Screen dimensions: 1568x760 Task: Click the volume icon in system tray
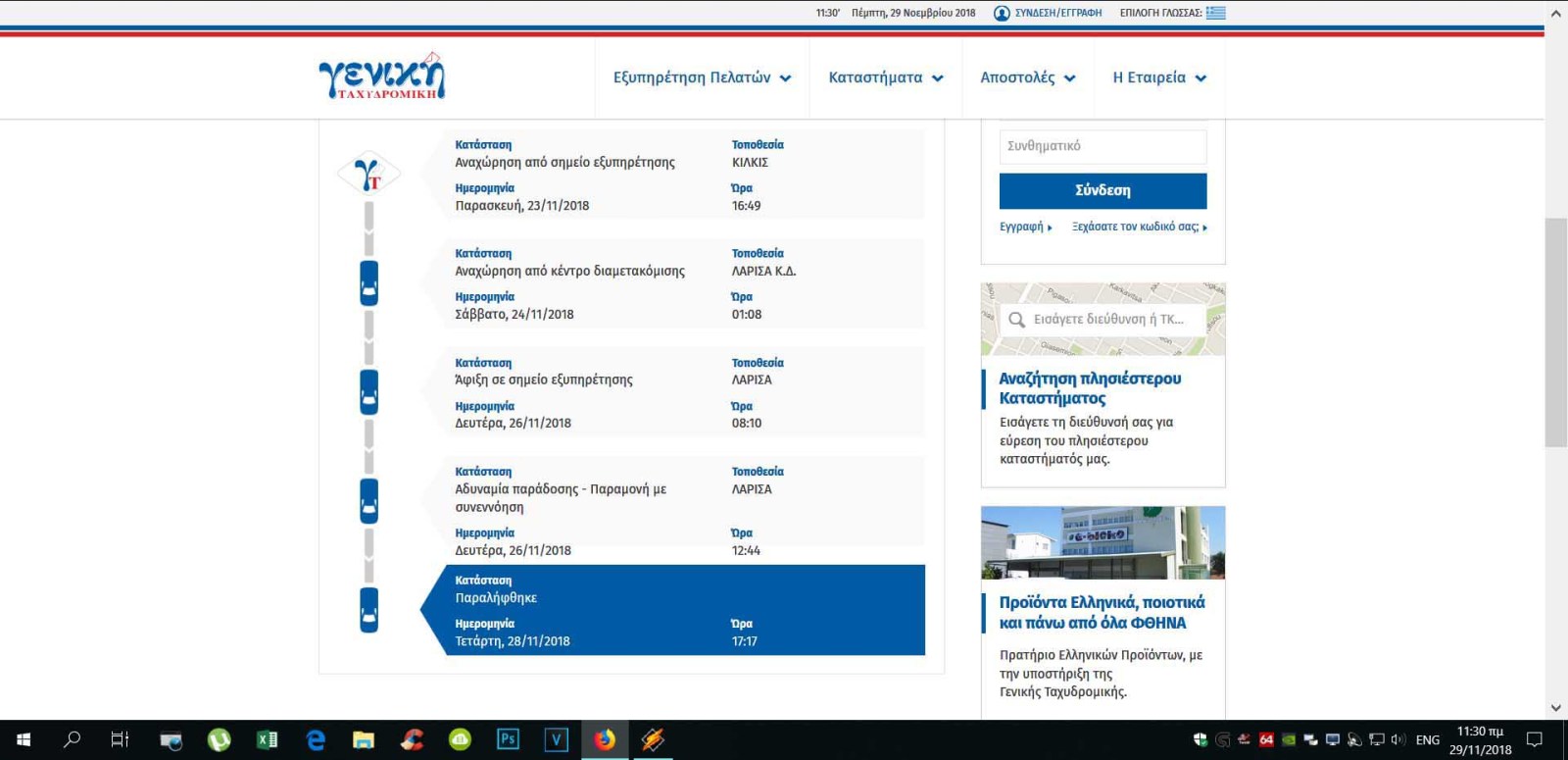(1397, 739)
